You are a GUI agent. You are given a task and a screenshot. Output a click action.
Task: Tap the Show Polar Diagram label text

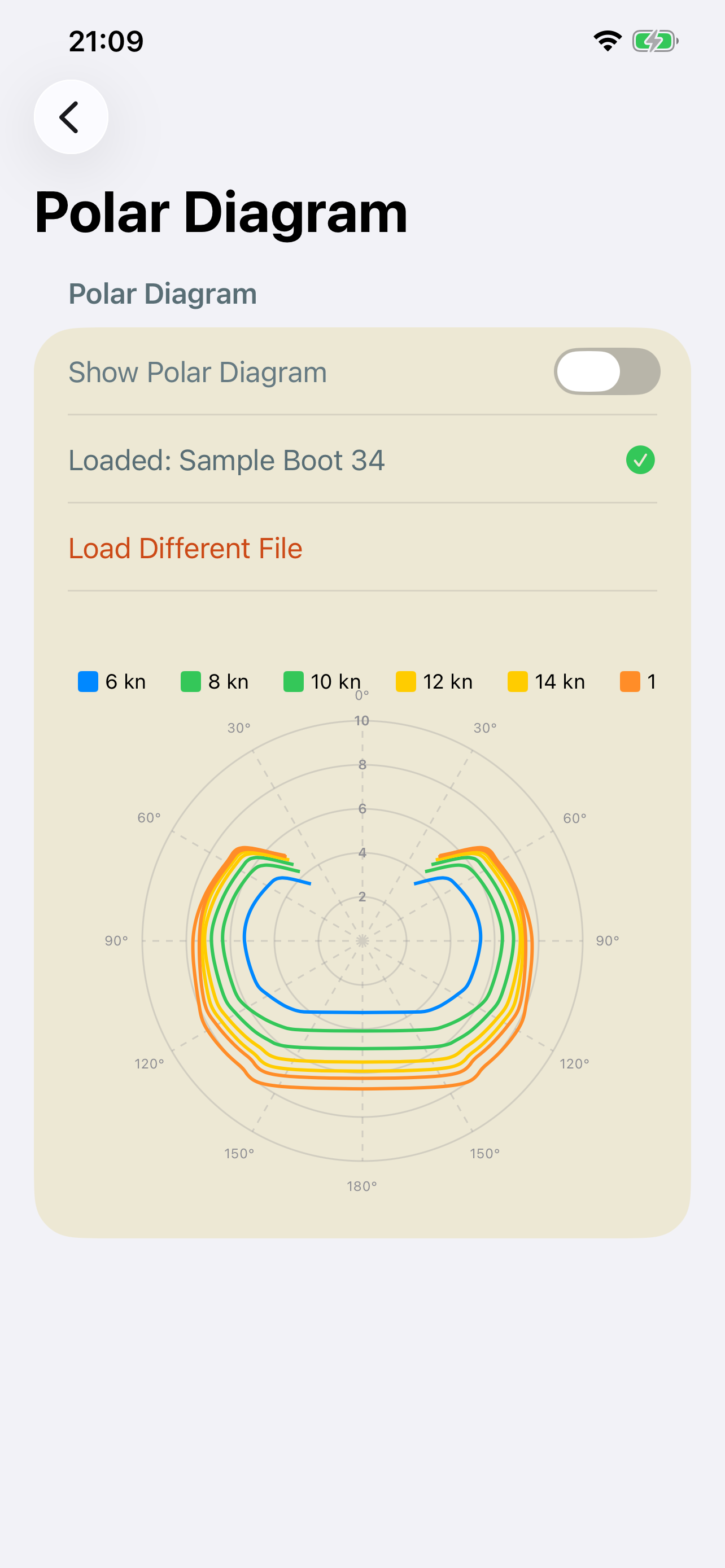(x=197, y=372)
